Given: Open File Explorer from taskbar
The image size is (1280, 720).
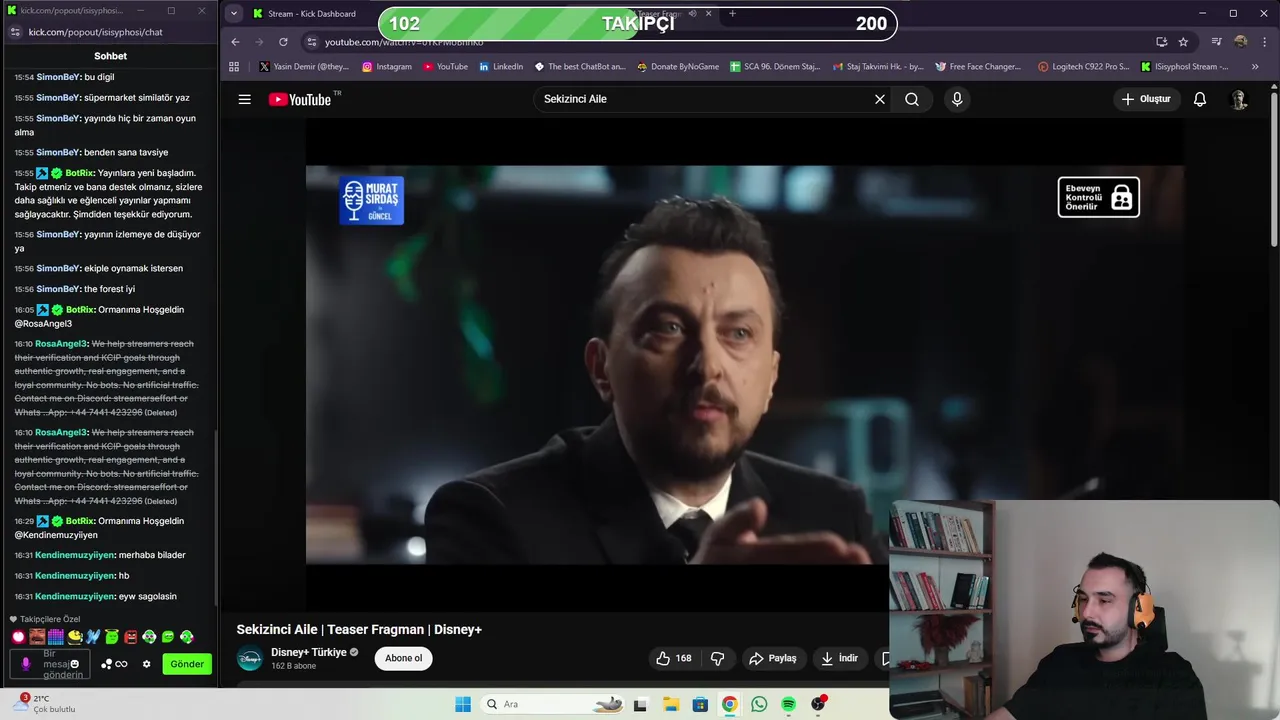Looking at the screenshot, I should (x=670, y=704).
